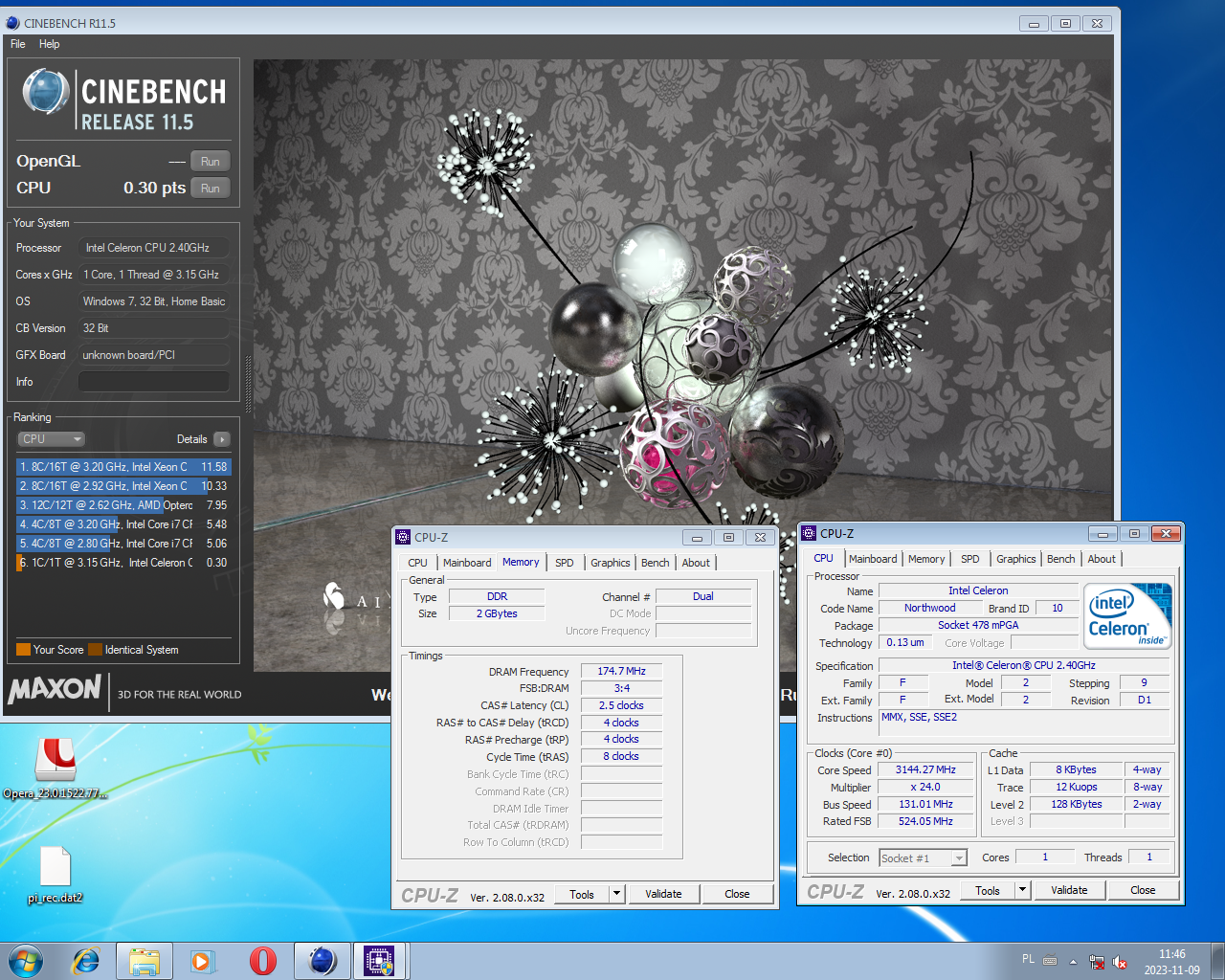The width and height of the screenshot is (1225, 980).
Task: Click the Info input field in Your System
Action: pos(153,382)
